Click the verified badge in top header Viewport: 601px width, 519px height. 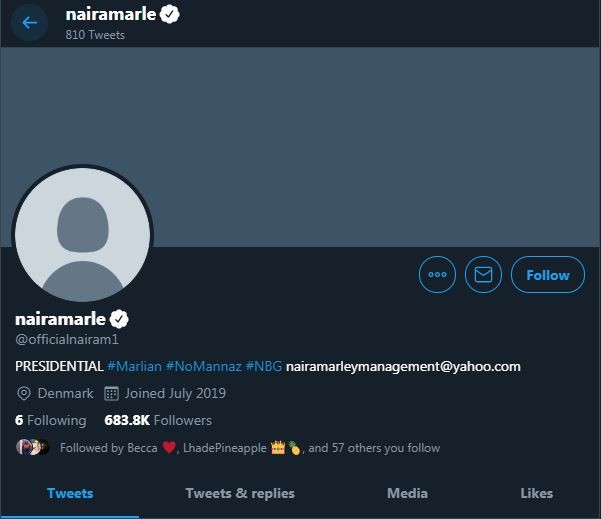[x=170, y=15]
